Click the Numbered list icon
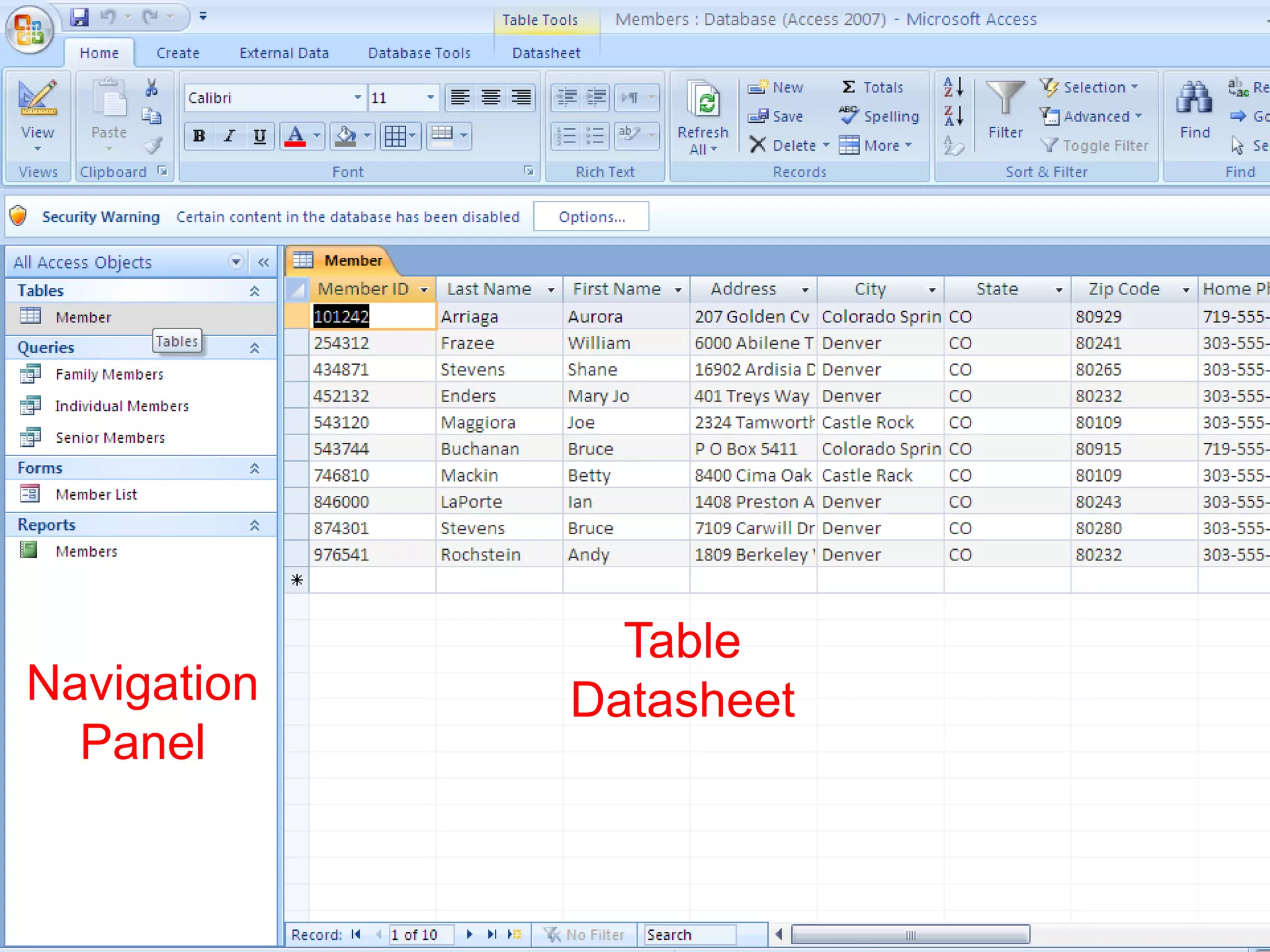 (566, 136)
